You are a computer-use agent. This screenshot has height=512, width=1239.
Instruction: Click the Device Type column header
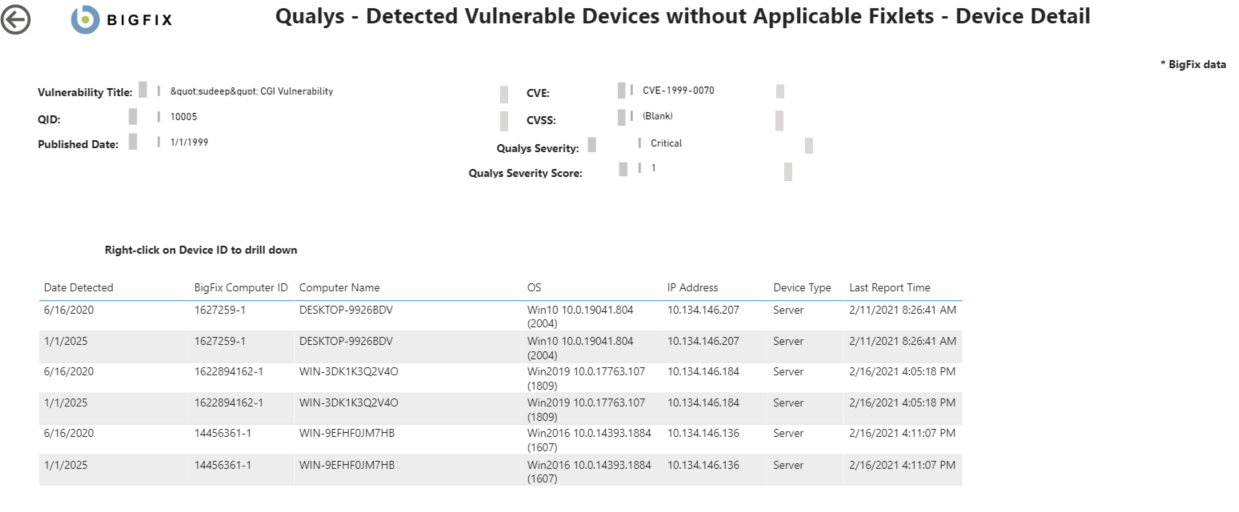(802, 288)
